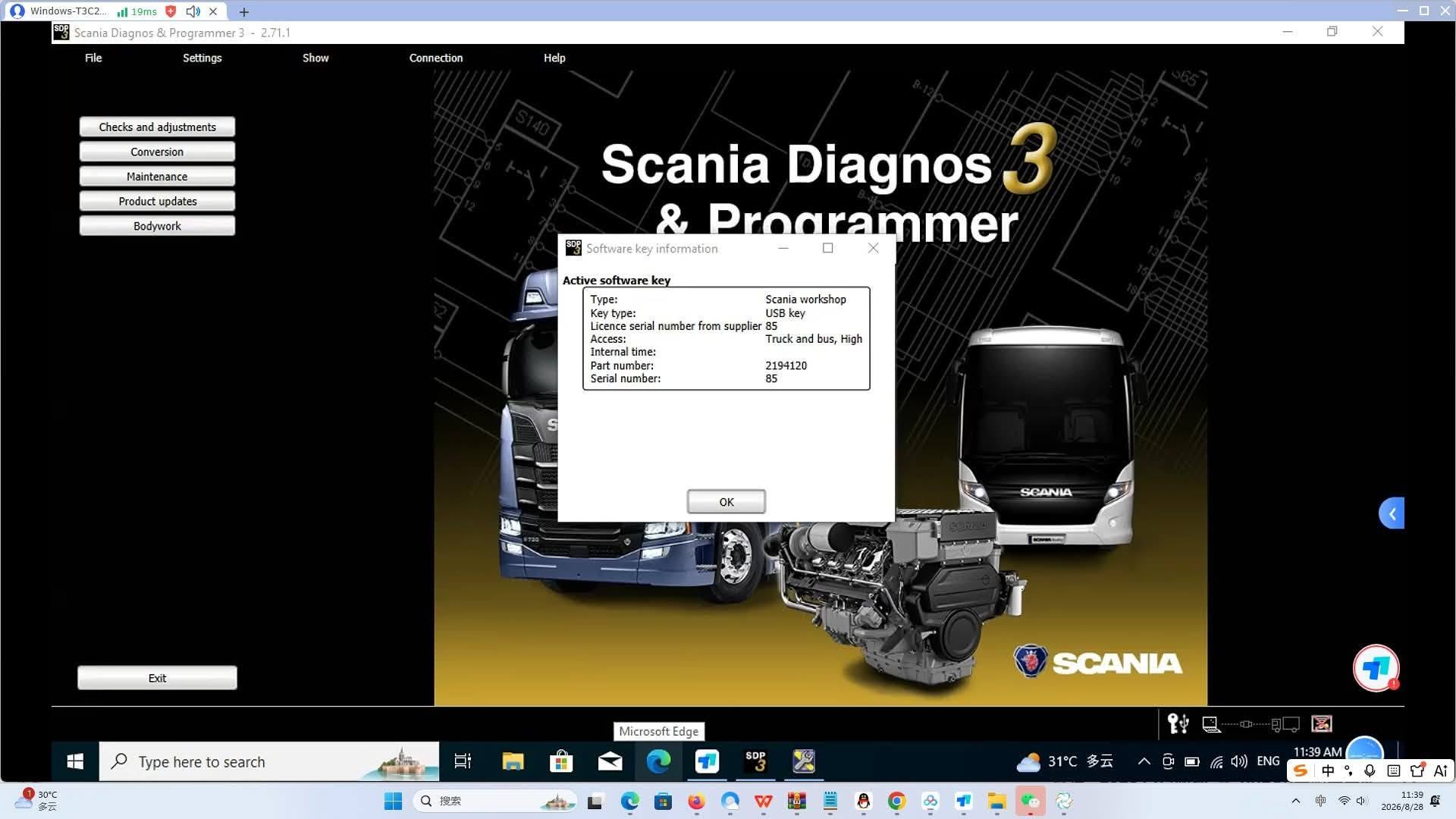Click the battery icon in remote tray
Image resolution: width=1456 pixels, height=819 pixels.
(x=1192, y=761)
